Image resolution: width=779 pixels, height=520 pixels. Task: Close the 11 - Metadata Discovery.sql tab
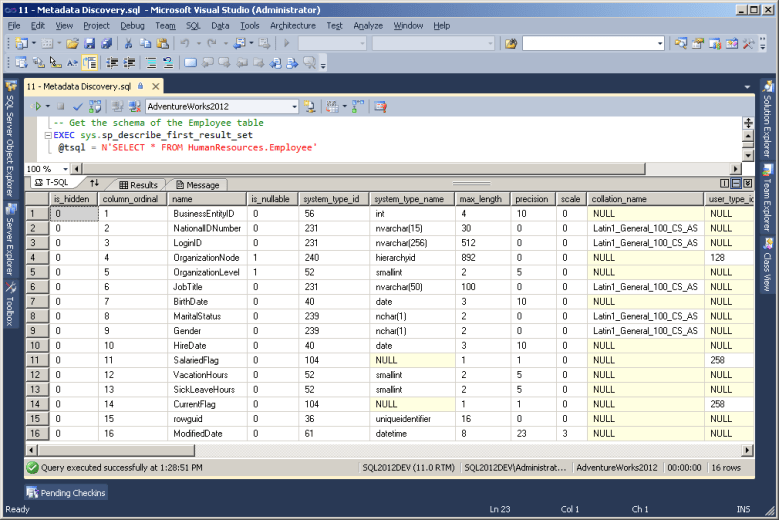(x=156, y=86)
